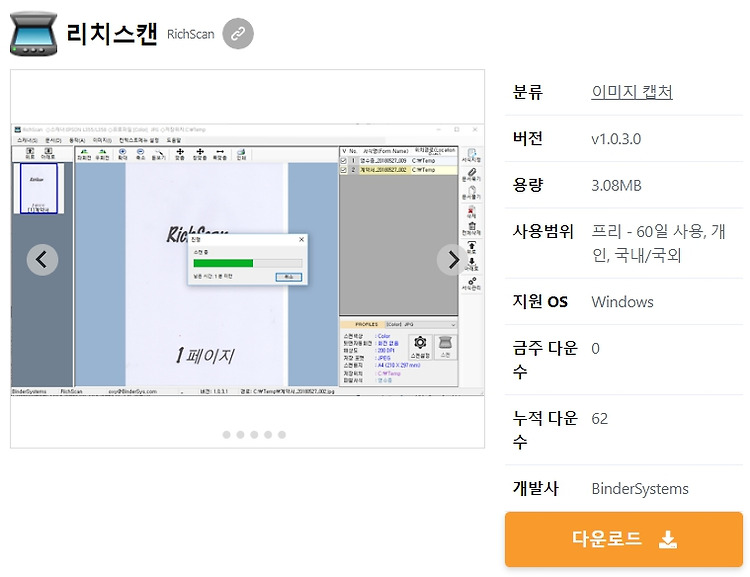Click the rotate left (좌회전) toolbar icon
The height and width of the screenshot is (577, 750).
84,154
